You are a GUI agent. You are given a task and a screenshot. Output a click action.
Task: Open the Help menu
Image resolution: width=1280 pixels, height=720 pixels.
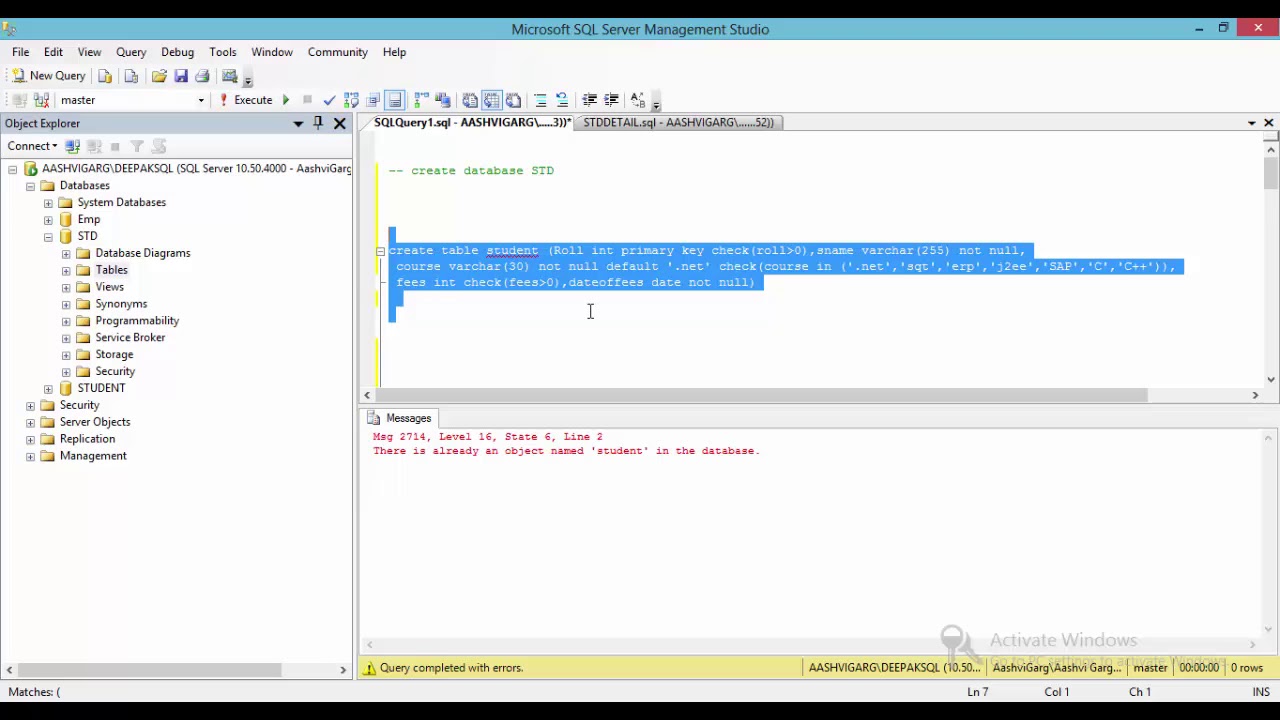click(x=394, y=52)
